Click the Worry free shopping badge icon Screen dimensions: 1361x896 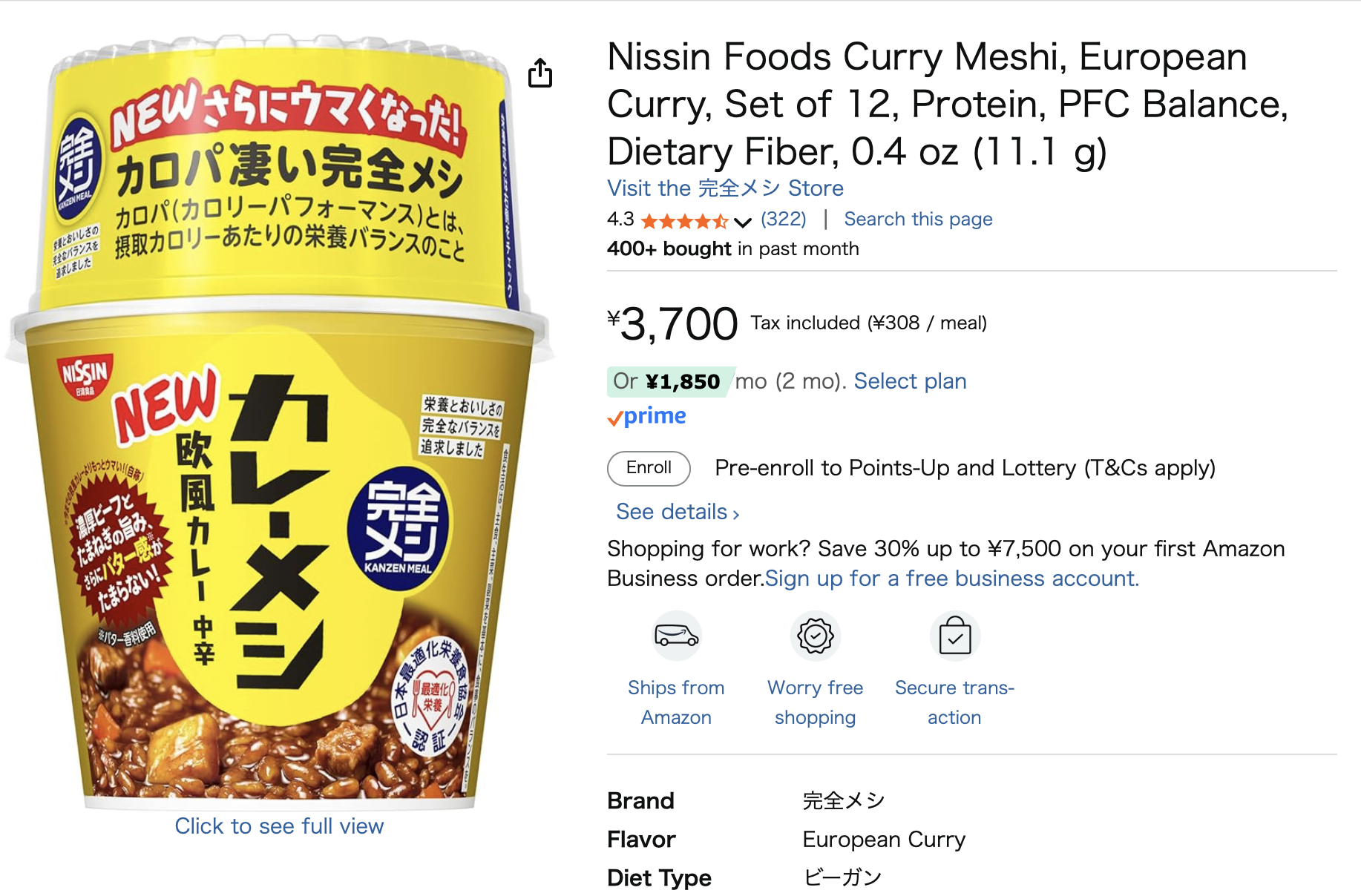[x=815, y=635]
